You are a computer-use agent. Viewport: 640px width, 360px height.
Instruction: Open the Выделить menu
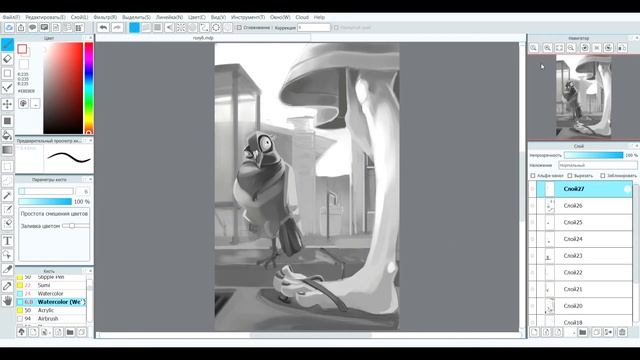point(136,17)
